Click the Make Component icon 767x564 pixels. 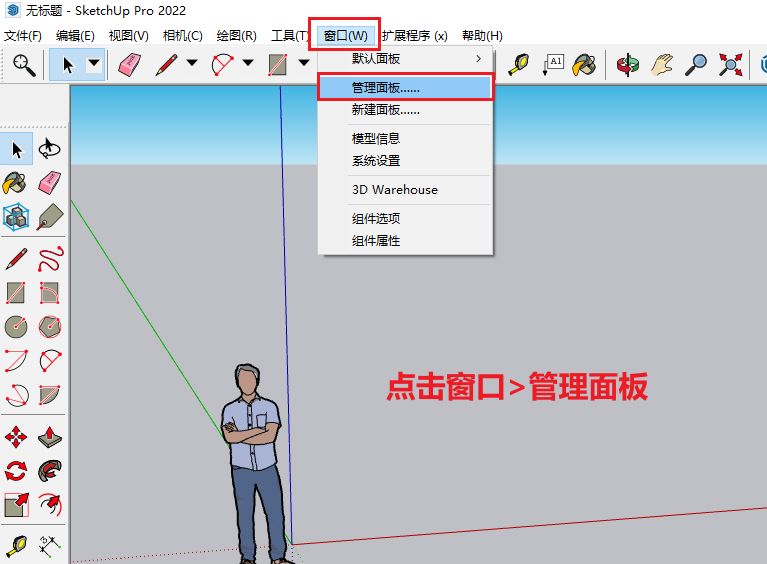(16, 216)
